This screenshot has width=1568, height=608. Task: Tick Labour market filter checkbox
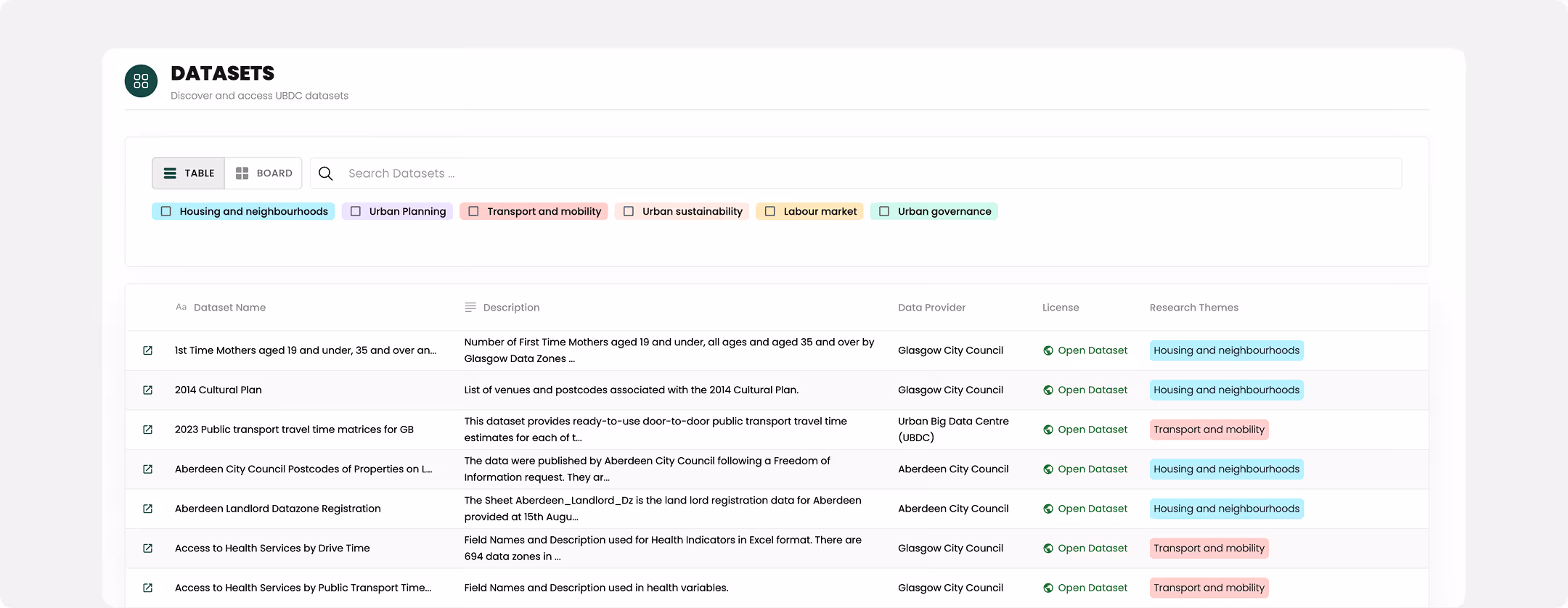point(770,211)
